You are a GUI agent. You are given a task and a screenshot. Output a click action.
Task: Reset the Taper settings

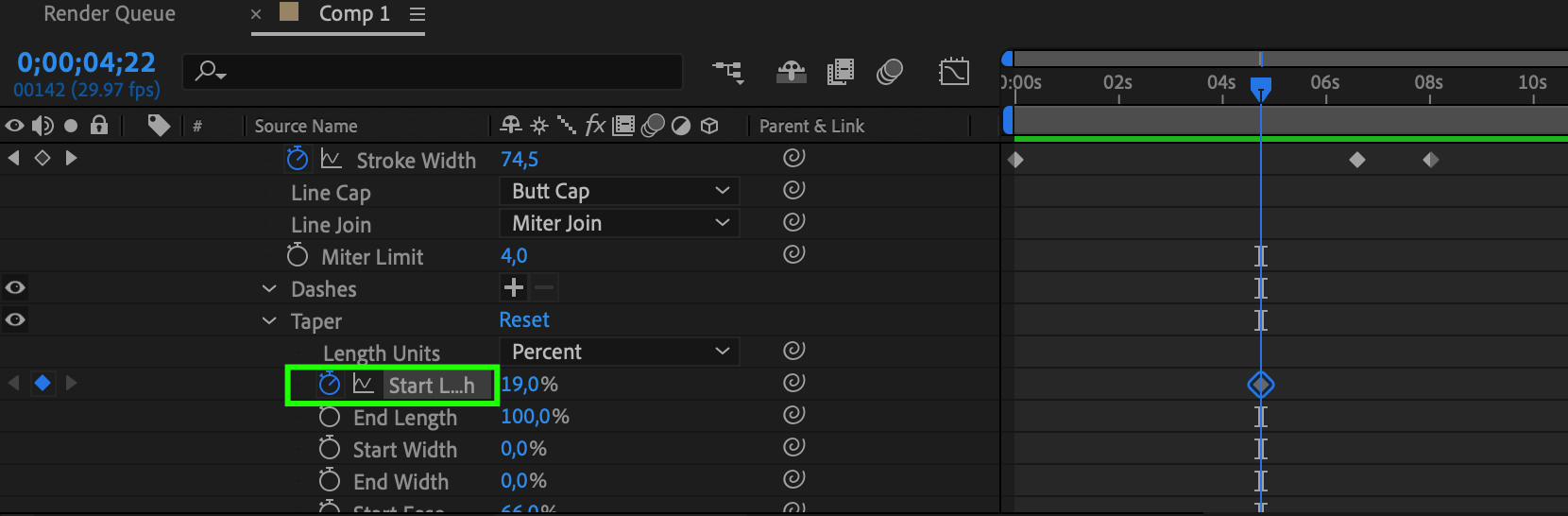(x=524, y=320)
